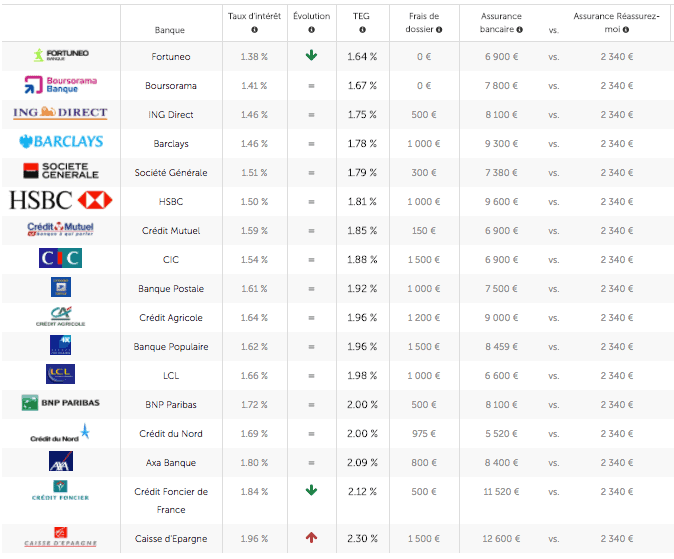Open the Crédit Agricole bank name
The width and height of the screenshot is (674, 559).
pyautogui.click(x=170, y=318)
